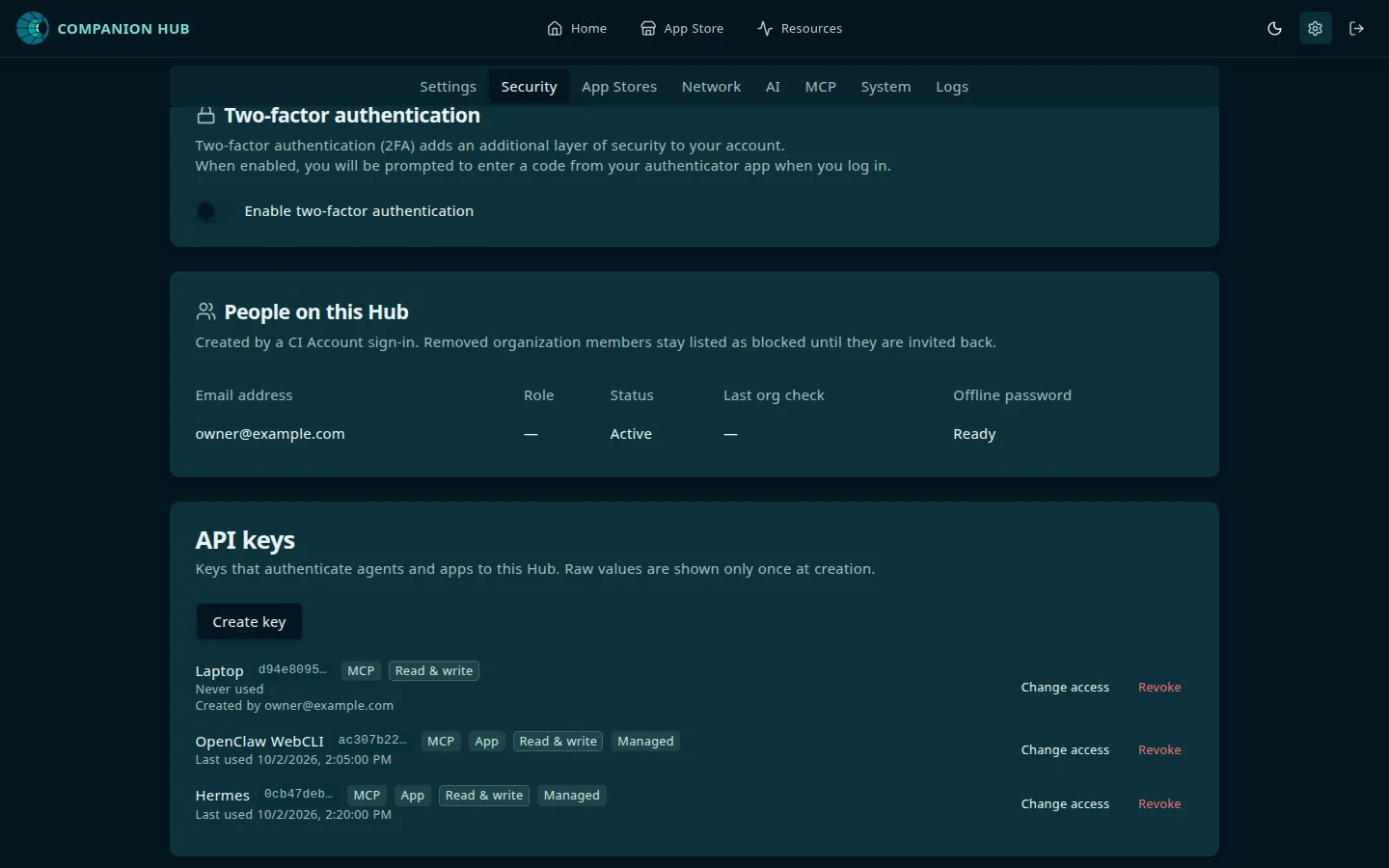Click the Hermes key name
This screenshot has height=868, width=1389.
point(222,796)
